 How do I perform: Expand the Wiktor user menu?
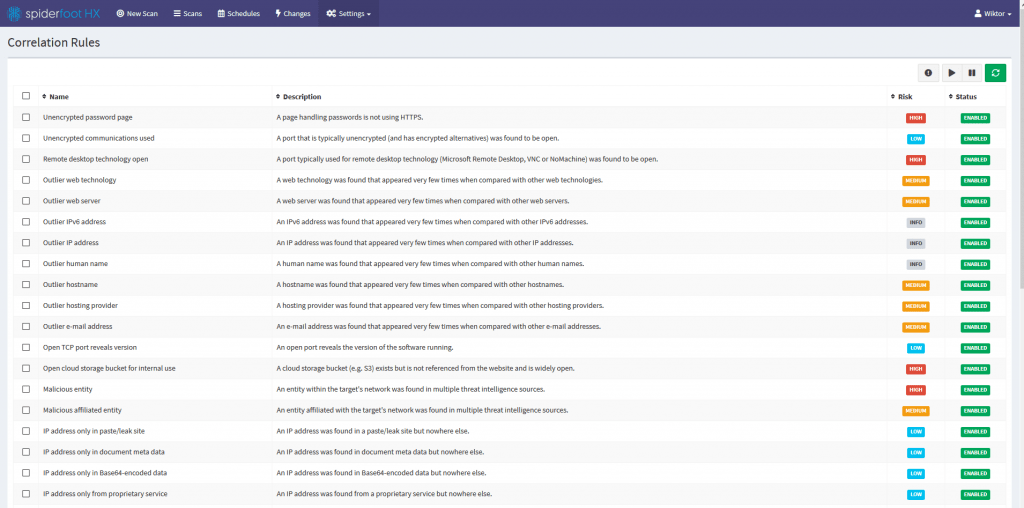click(x=993, y=14)
